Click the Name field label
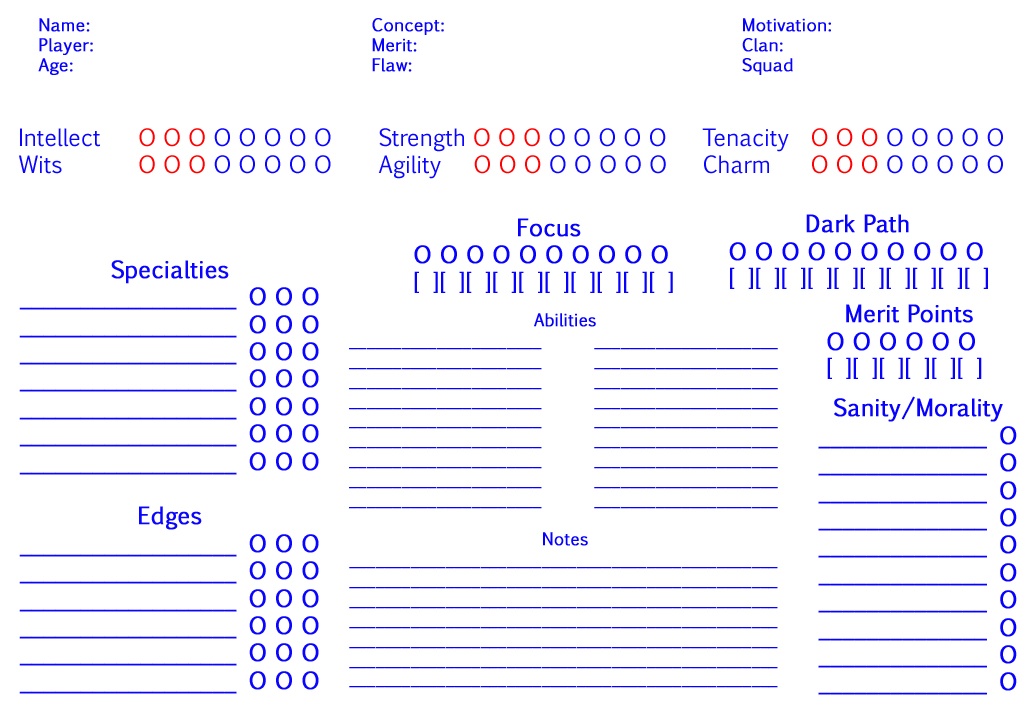The height and width of the screenshot is (711, 1031). [64, 26]
